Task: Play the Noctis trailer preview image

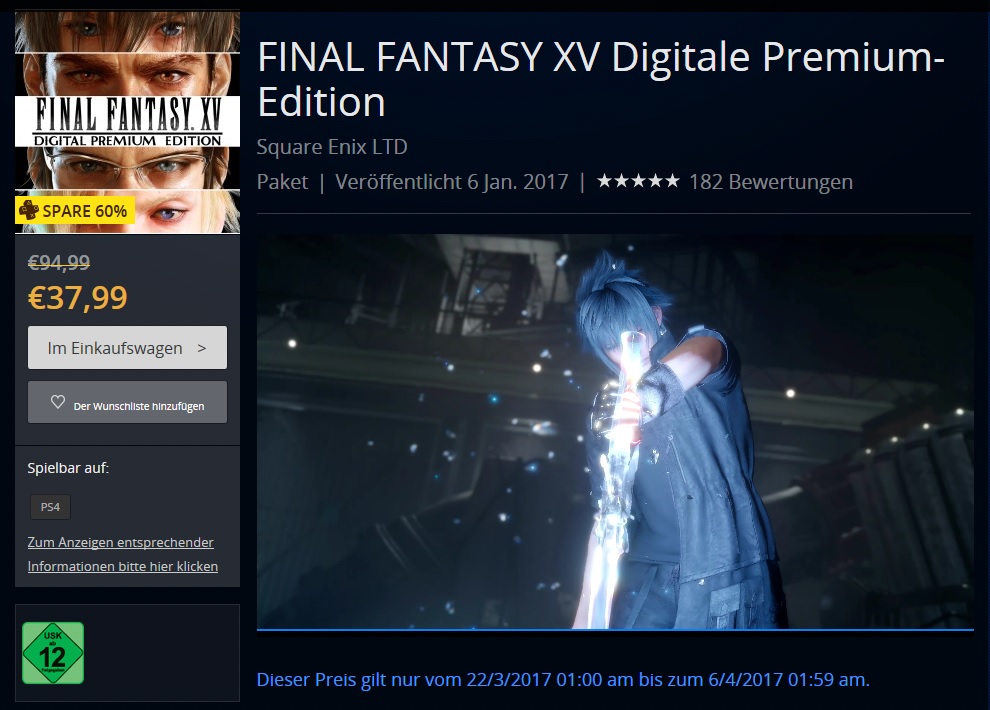Action: [x=615, y=431]
